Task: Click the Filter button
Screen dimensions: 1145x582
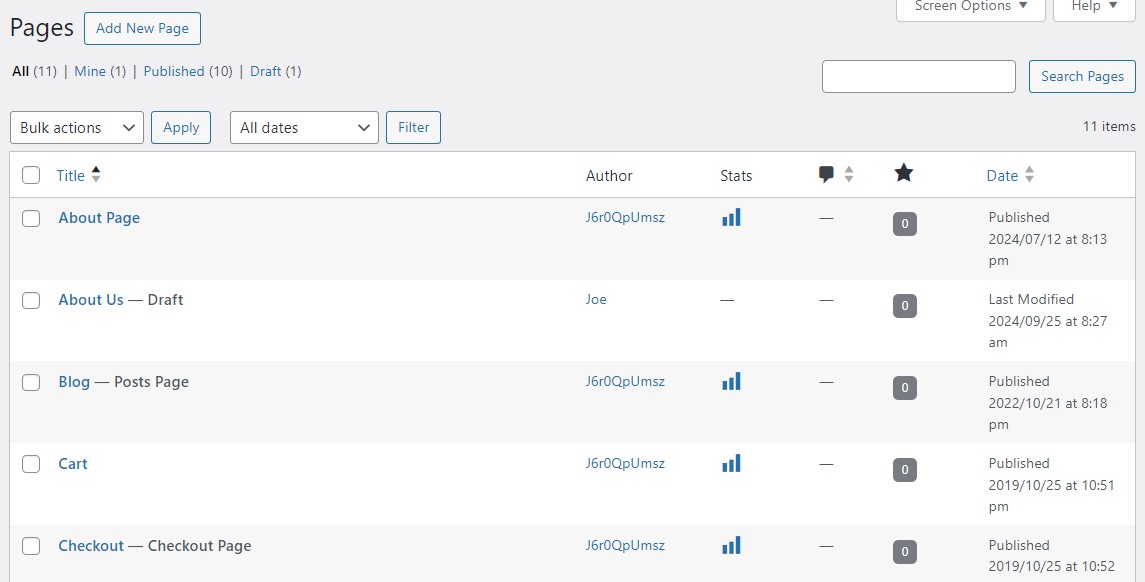Action: tap(413, 128)
